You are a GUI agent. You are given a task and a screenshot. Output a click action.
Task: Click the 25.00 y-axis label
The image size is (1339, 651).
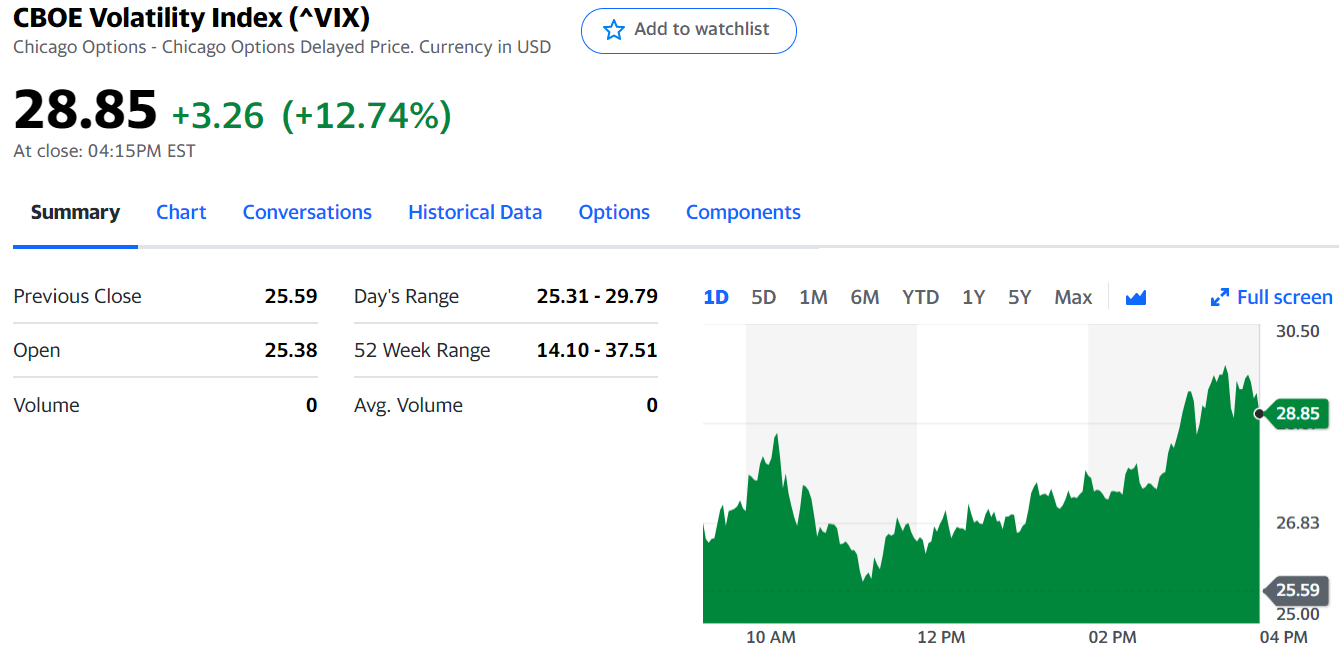(1298, 614)
